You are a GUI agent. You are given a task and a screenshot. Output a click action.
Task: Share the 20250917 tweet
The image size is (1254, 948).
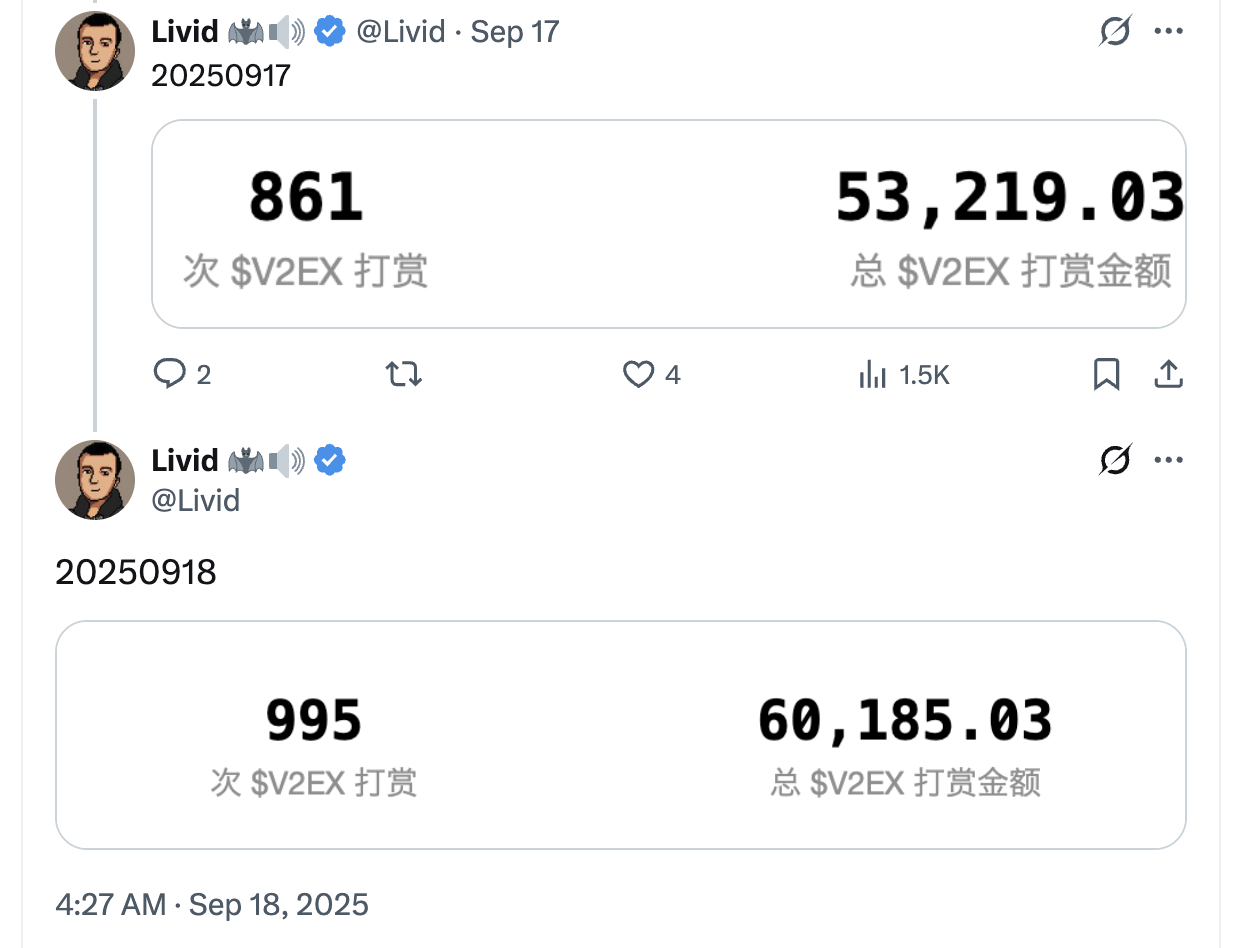point(1168,374)
